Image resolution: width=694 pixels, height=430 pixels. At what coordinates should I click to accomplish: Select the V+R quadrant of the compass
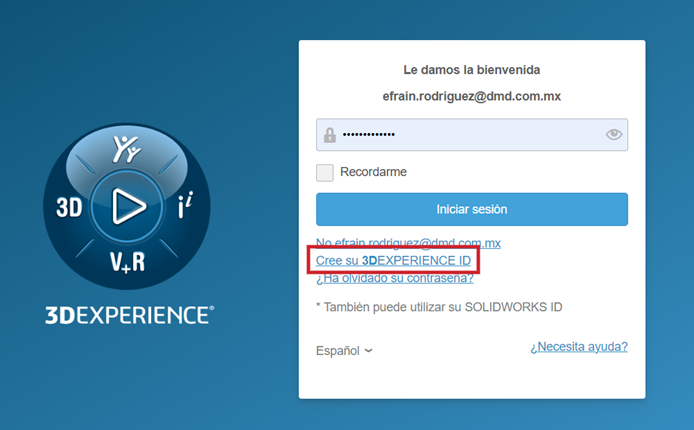[x=127, y=262]
